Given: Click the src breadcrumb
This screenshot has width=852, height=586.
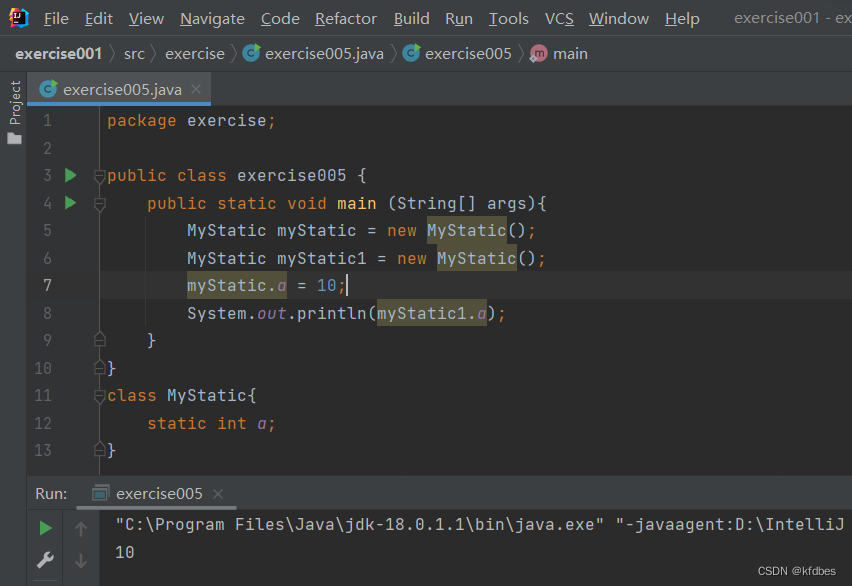Looking at the screenshot, I should coord(134,53).
